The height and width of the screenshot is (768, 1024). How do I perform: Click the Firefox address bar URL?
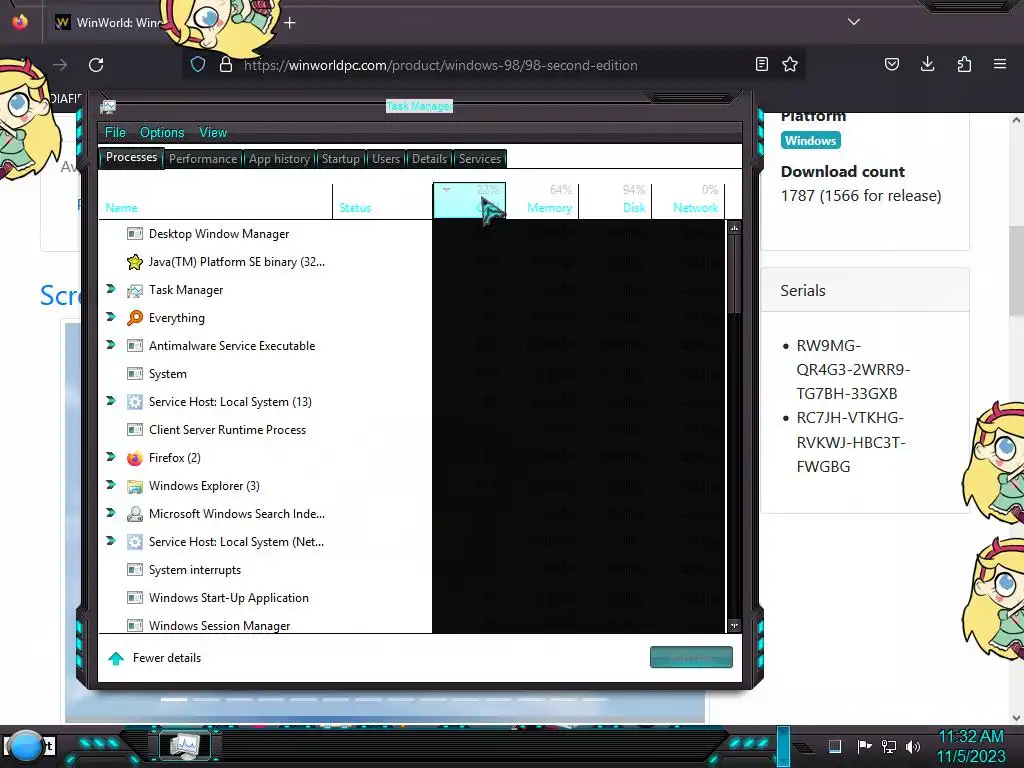tap(441, 65)
